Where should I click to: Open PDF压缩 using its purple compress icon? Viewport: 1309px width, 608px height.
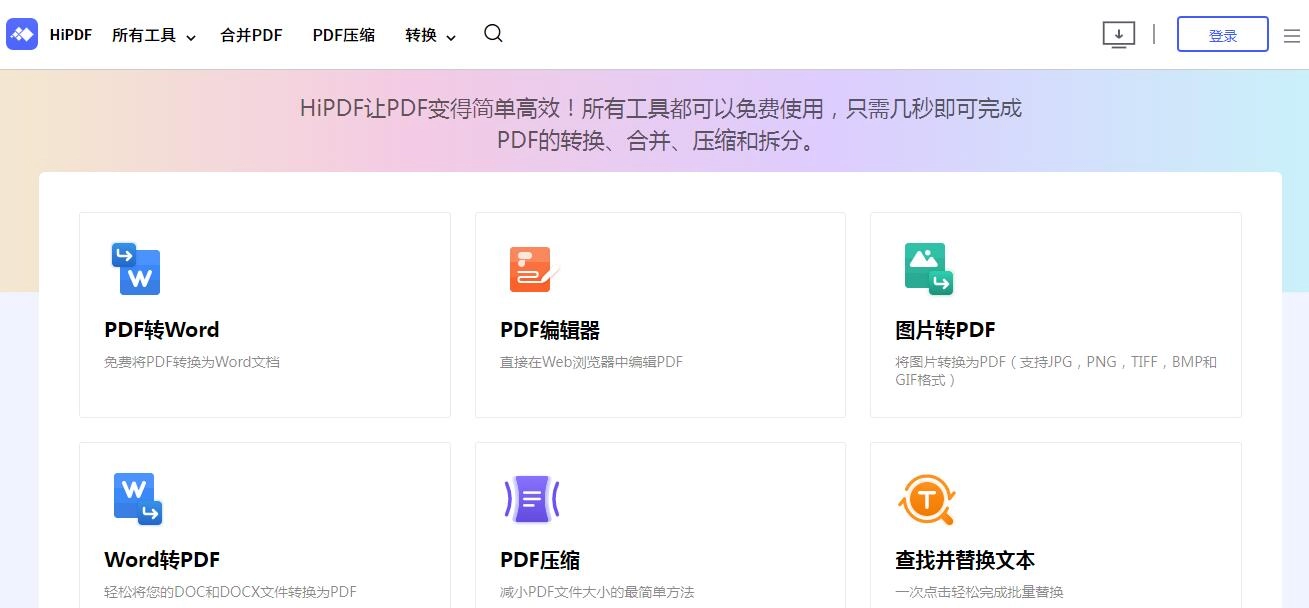pos(531,498)
